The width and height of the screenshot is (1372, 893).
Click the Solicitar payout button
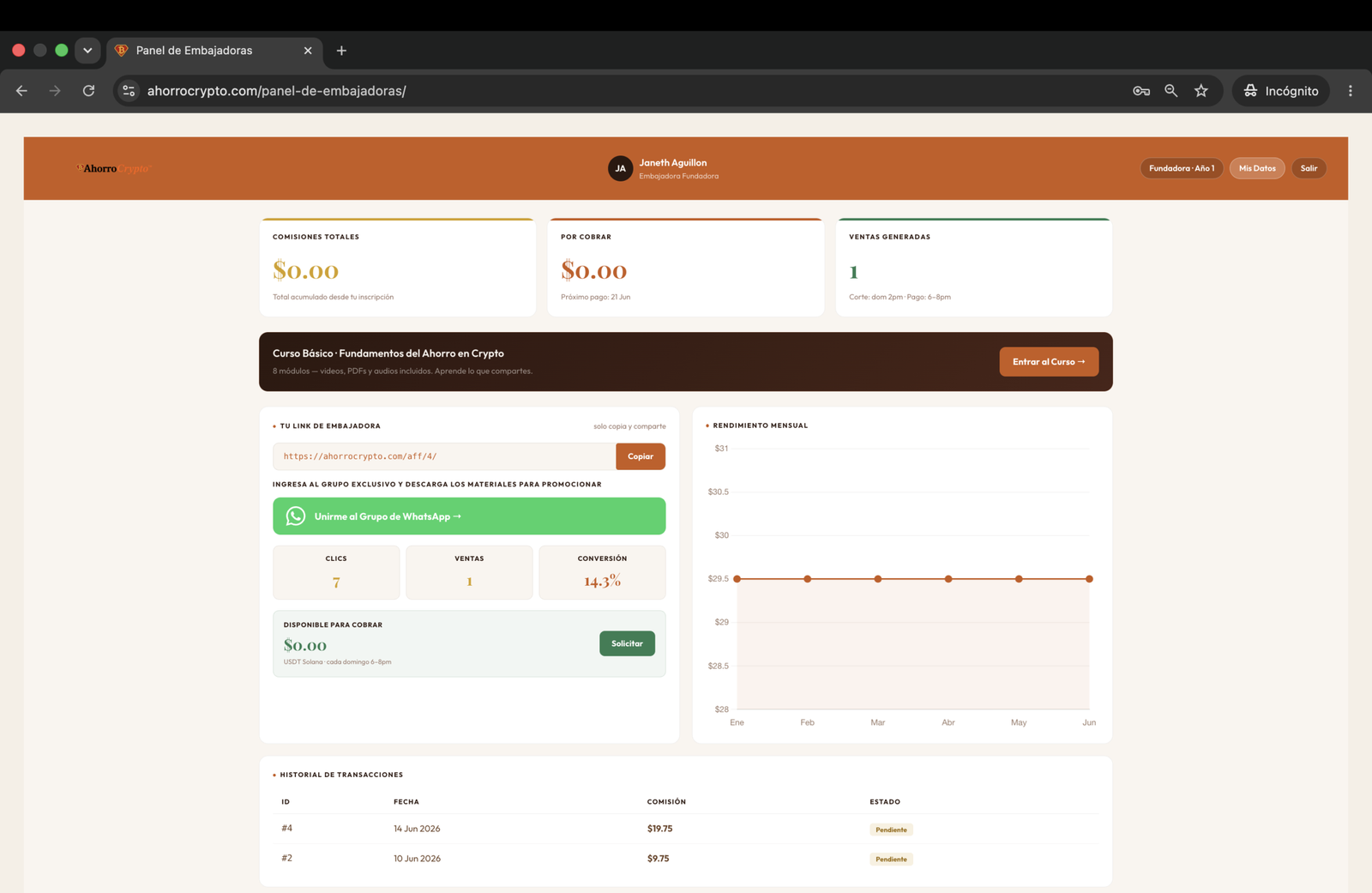(627, 643)
